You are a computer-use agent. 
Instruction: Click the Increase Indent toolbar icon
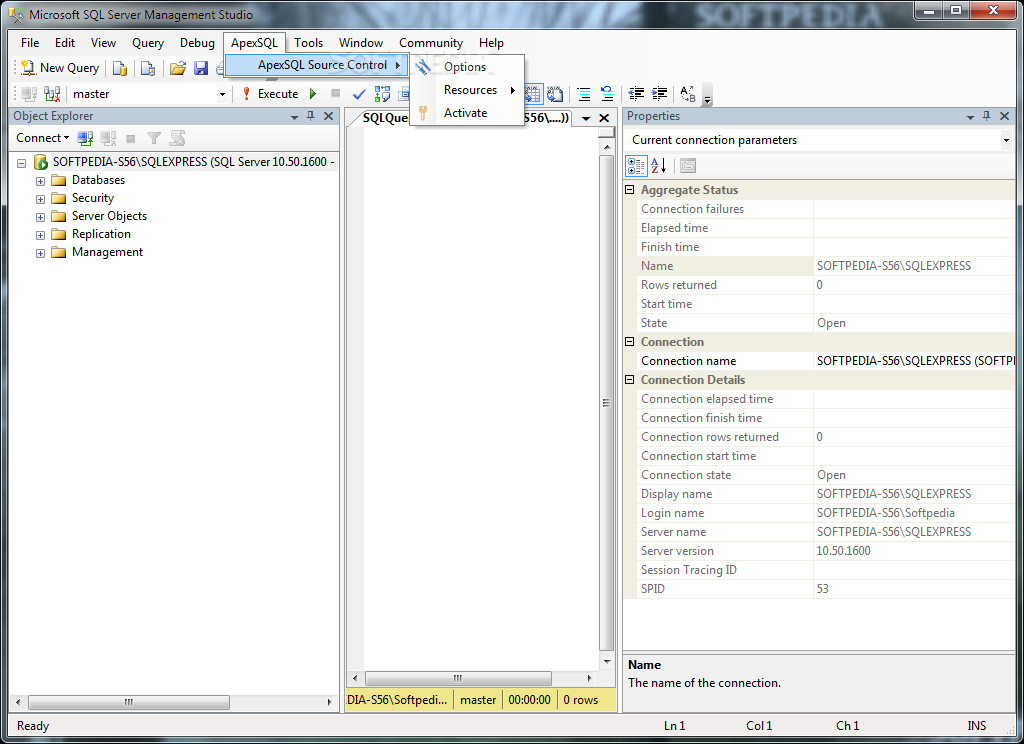click(x=660, y=94)
